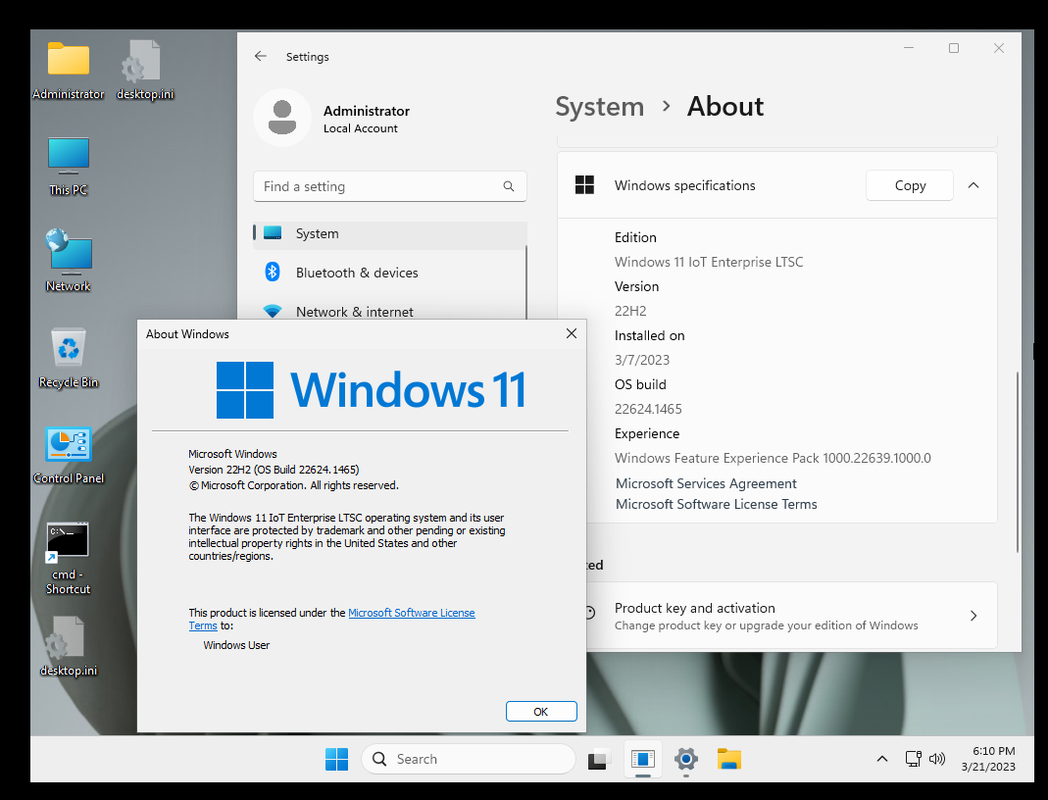Open desktop.ini file next to Administrator folder

pyautogui.click(x=145, y=72)
